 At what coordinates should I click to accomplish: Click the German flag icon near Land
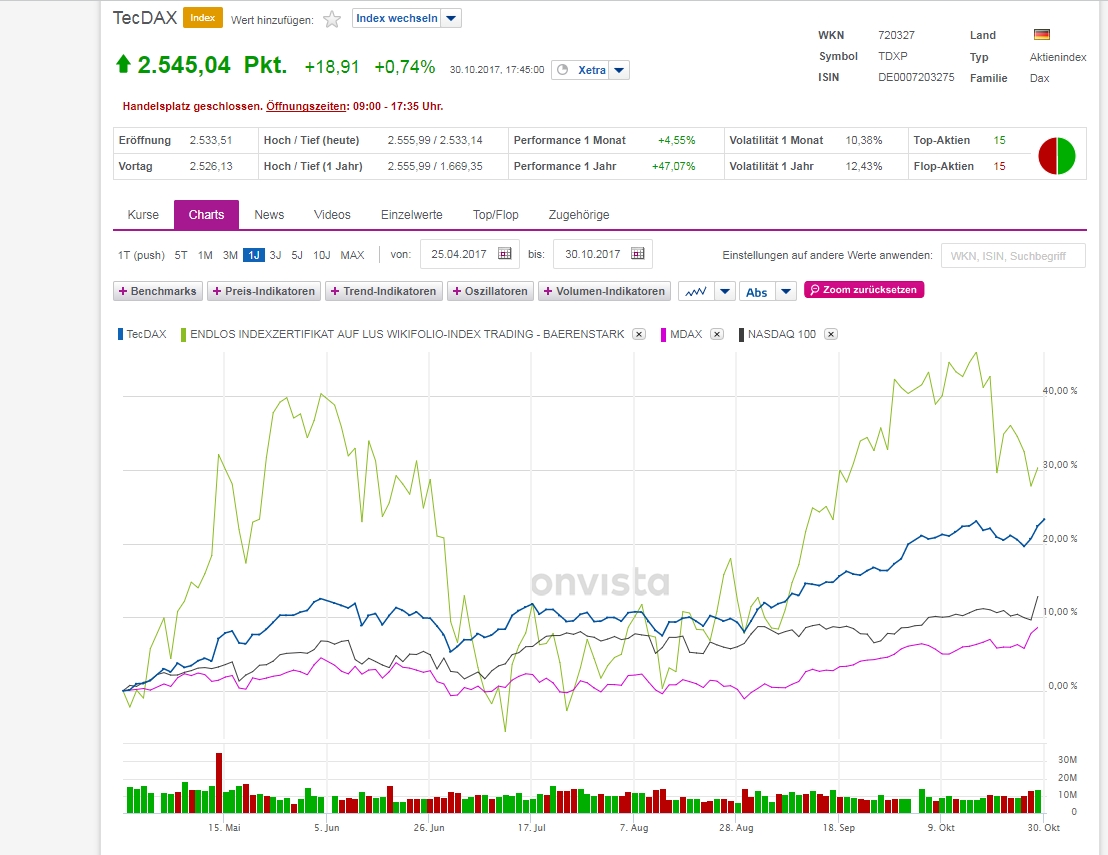tap(1040, 34)
